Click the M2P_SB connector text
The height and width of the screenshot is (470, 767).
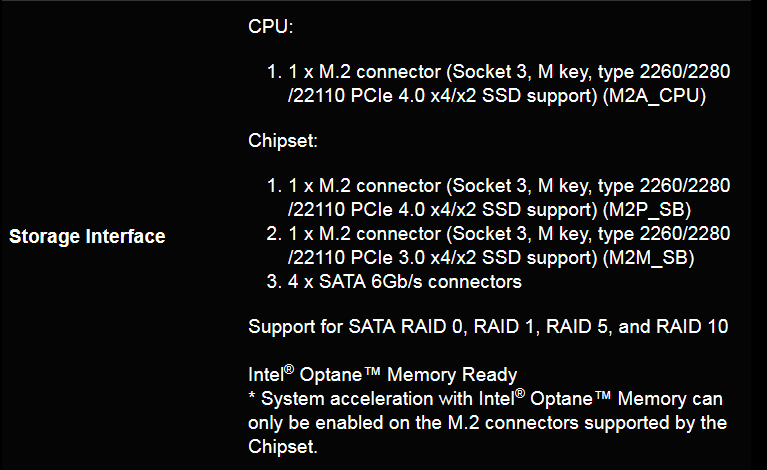(x=647, y=210)
